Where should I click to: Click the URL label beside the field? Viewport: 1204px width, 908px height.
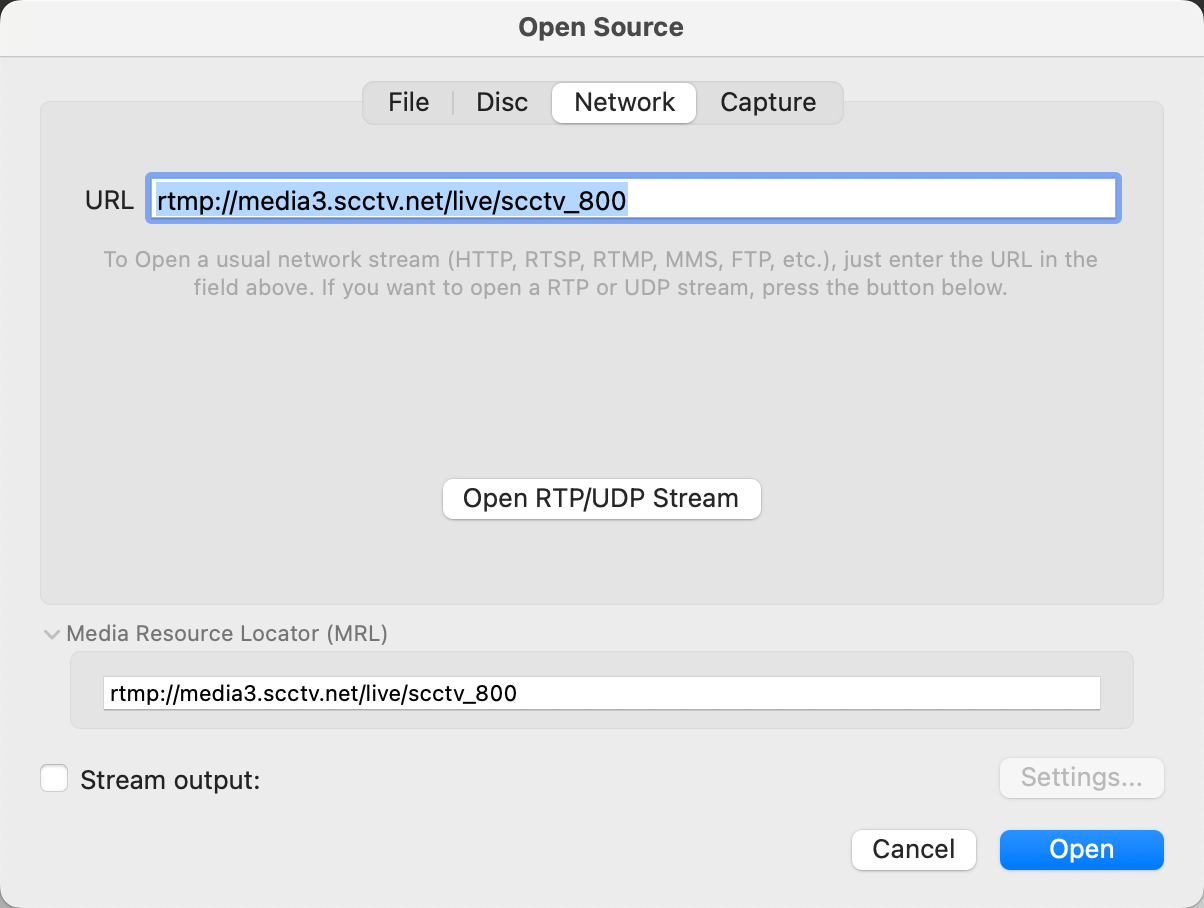click(109, 200)
